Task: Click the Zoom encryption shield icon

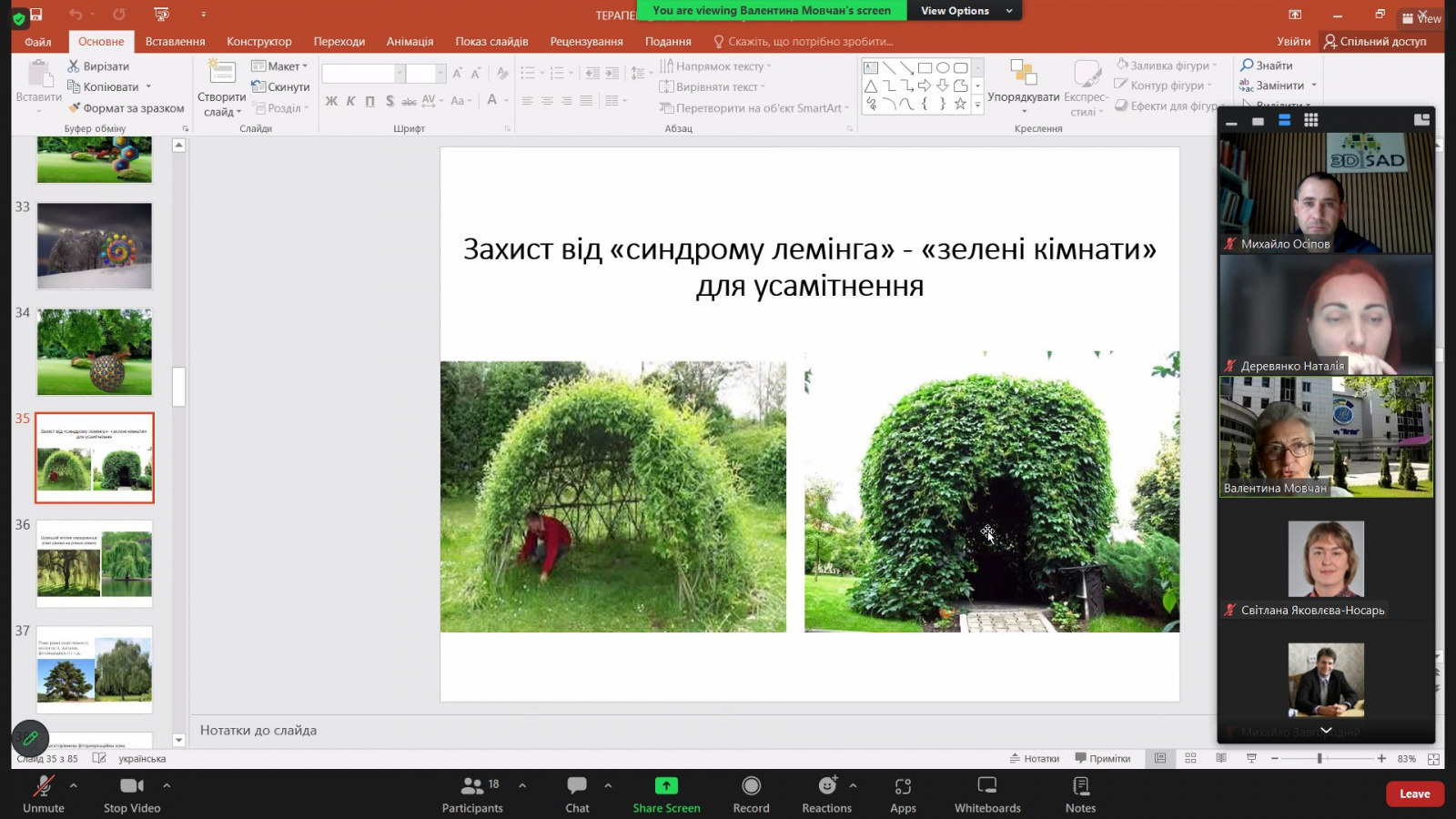Action: pos(18,18)
